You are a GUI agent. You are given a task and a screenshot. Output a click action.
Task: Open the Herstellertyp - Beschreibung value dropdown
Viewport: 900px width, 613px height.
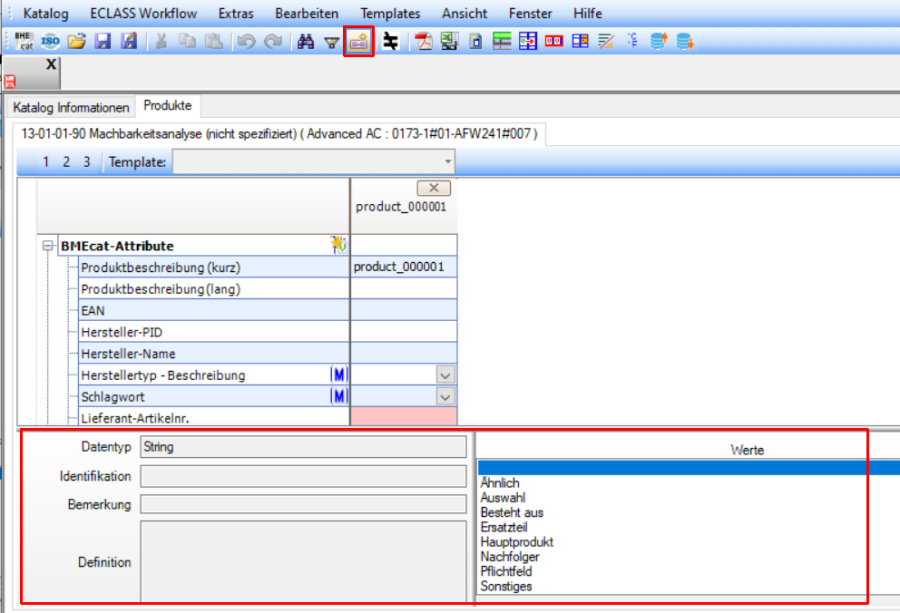pos(446,375)
